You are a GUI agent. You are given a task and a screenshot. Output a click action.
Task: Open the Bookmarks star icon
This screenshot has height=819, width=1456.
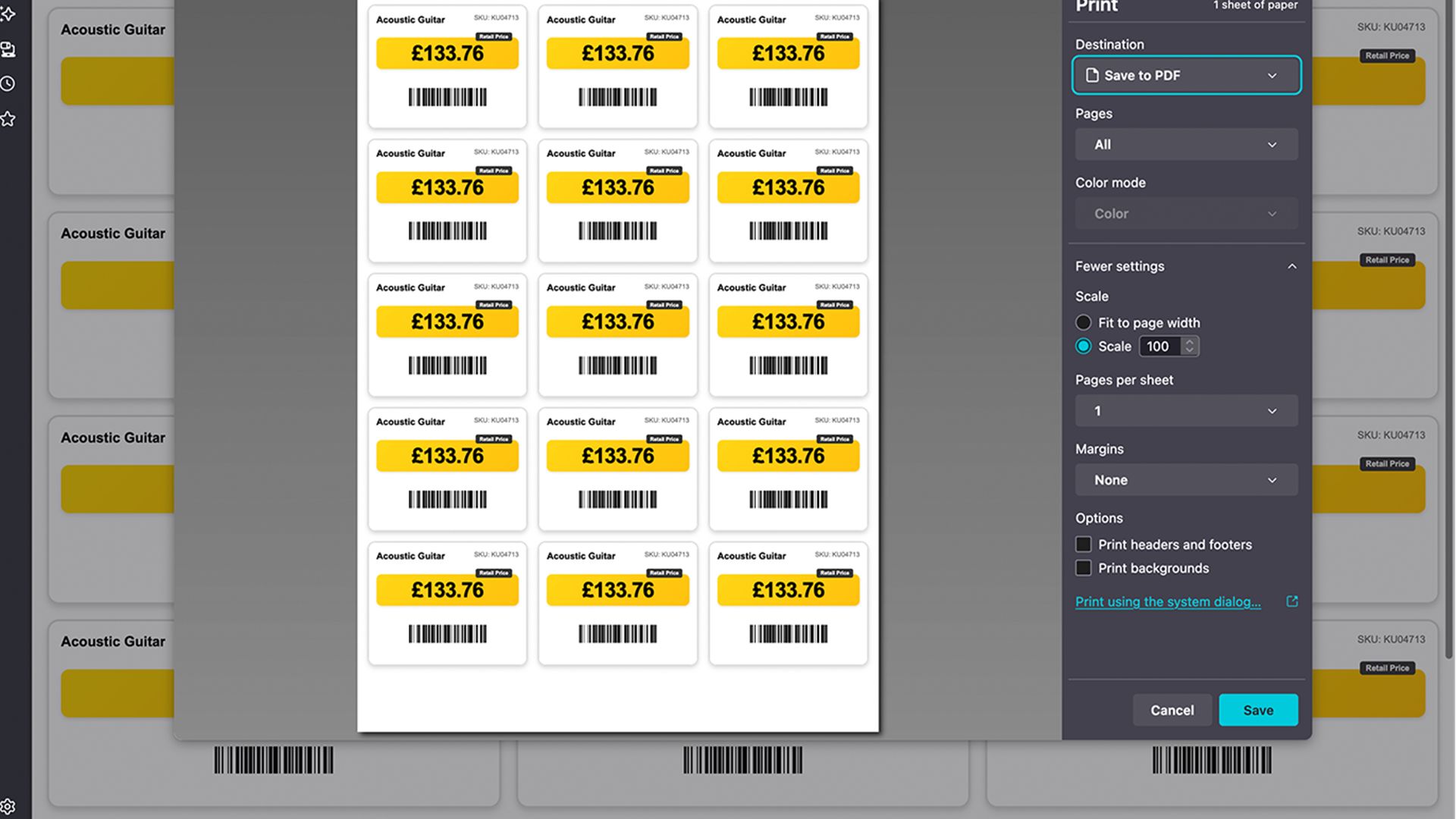pos(8,119)
